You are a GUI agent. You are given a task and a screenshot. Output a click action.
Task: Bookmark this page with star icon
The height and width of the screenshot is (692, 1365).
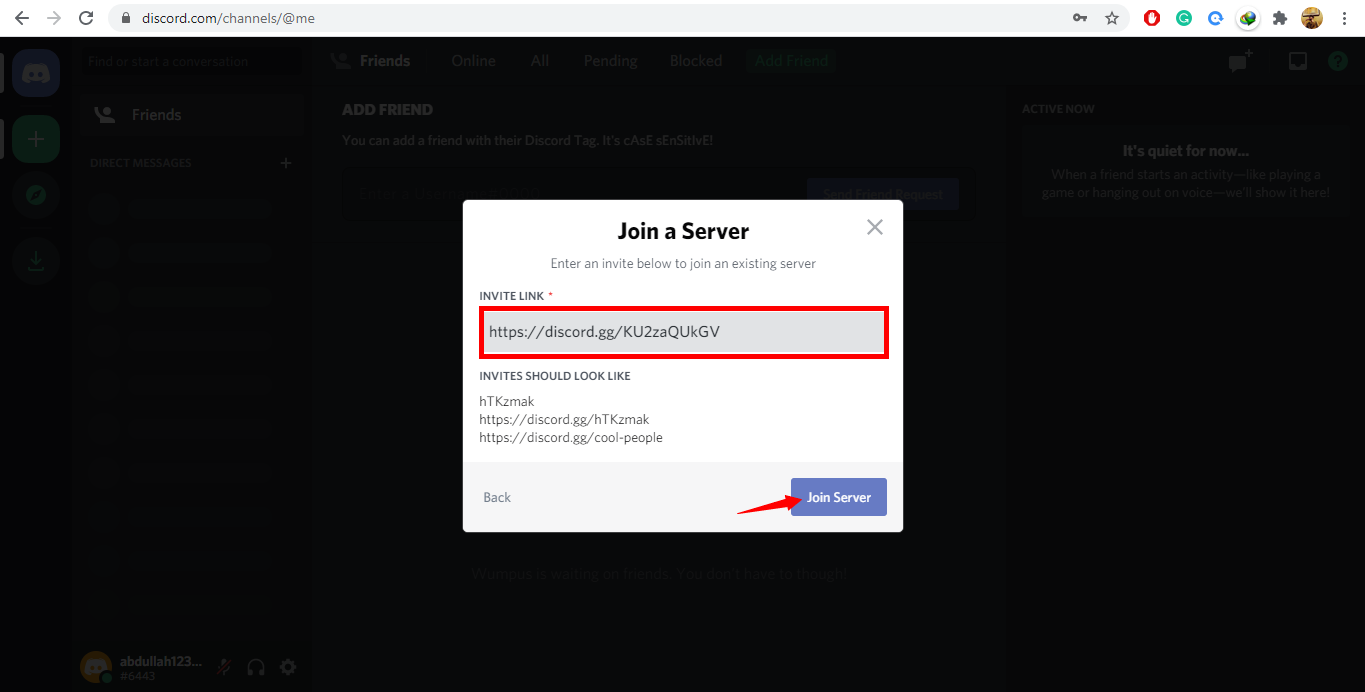tap(1111, 18)
